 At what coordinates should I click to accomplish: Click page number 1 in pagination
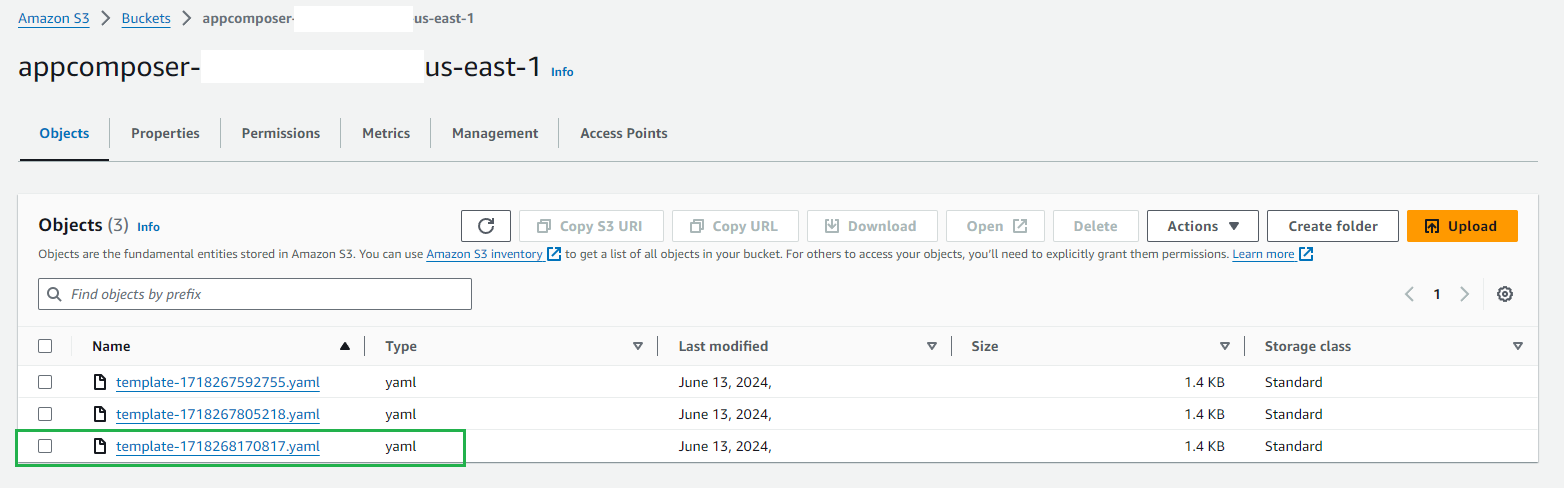[1437, 294]
